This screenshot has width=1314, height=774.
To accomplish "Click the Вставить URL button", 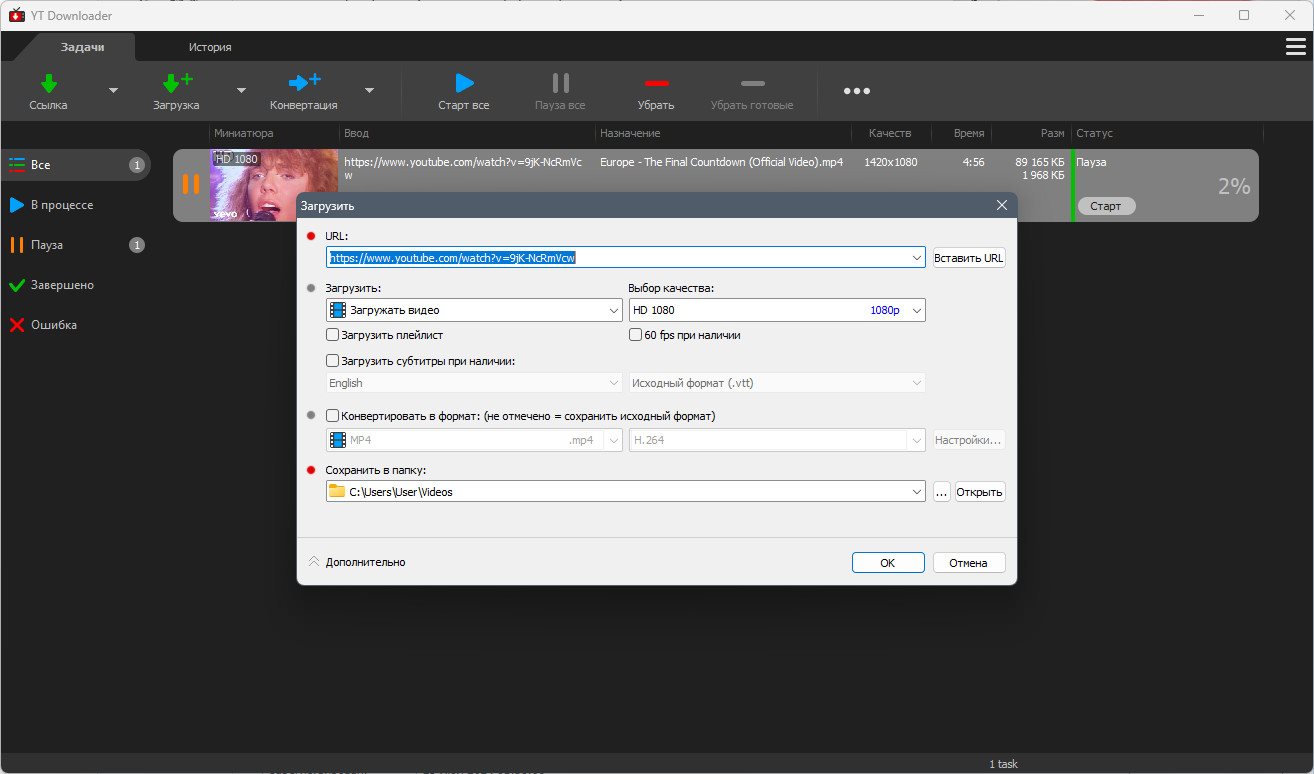I will click(x=968, y=258).
